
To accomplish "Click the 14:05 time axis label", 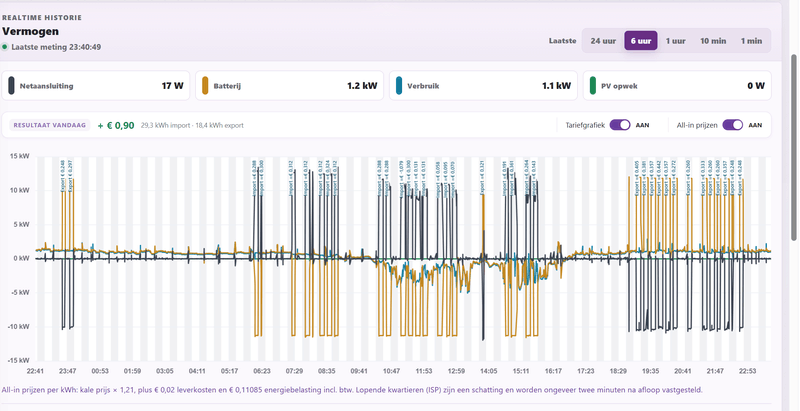I will tap(488, 371).
